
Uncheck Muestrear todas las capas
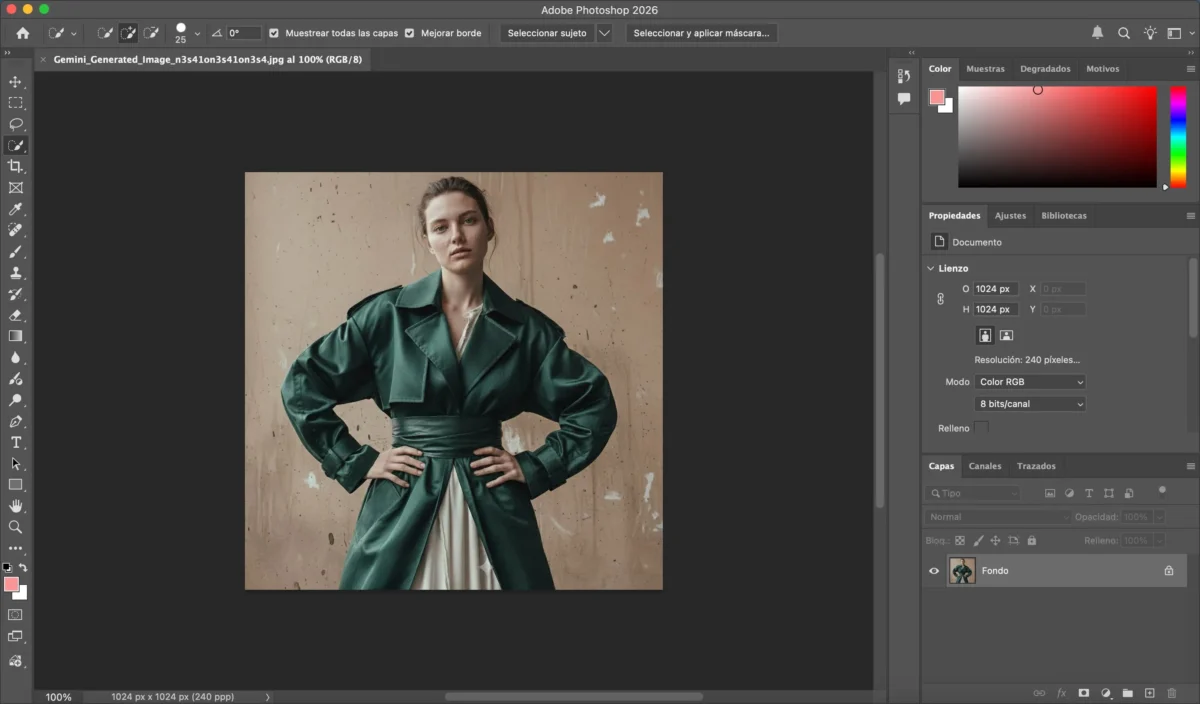[x=274, y=32]
